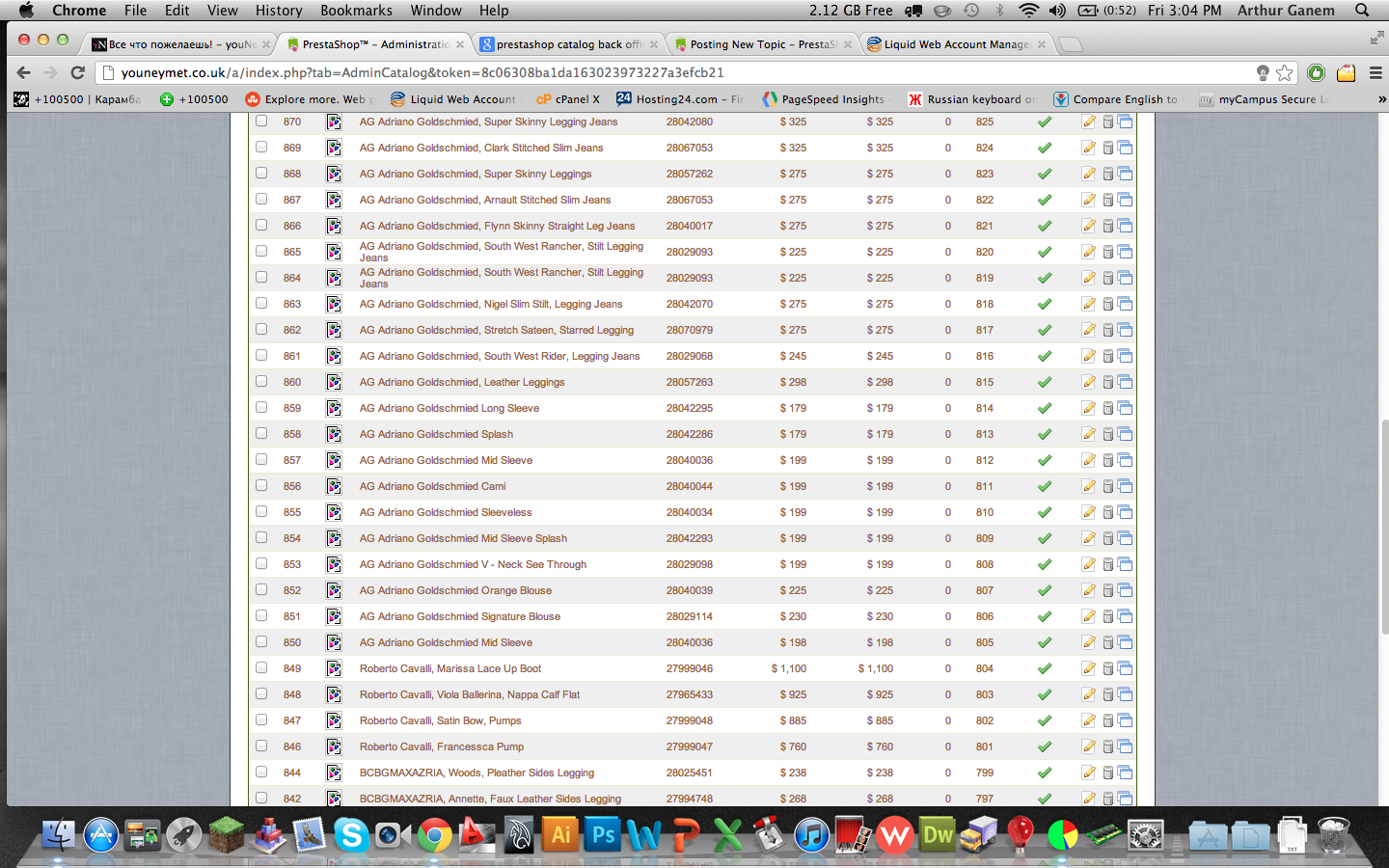Open PageSpeed Insights bookmark

[823, 99]
